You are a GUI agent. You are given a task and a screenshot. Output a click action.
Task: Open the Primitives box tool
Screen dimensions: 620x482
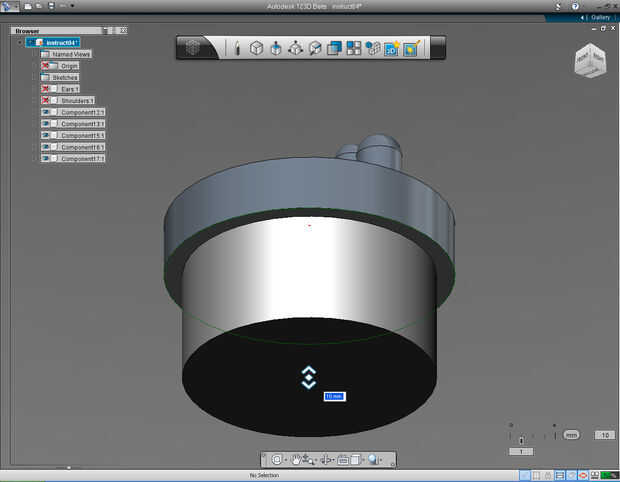click(x=256, y=47)
